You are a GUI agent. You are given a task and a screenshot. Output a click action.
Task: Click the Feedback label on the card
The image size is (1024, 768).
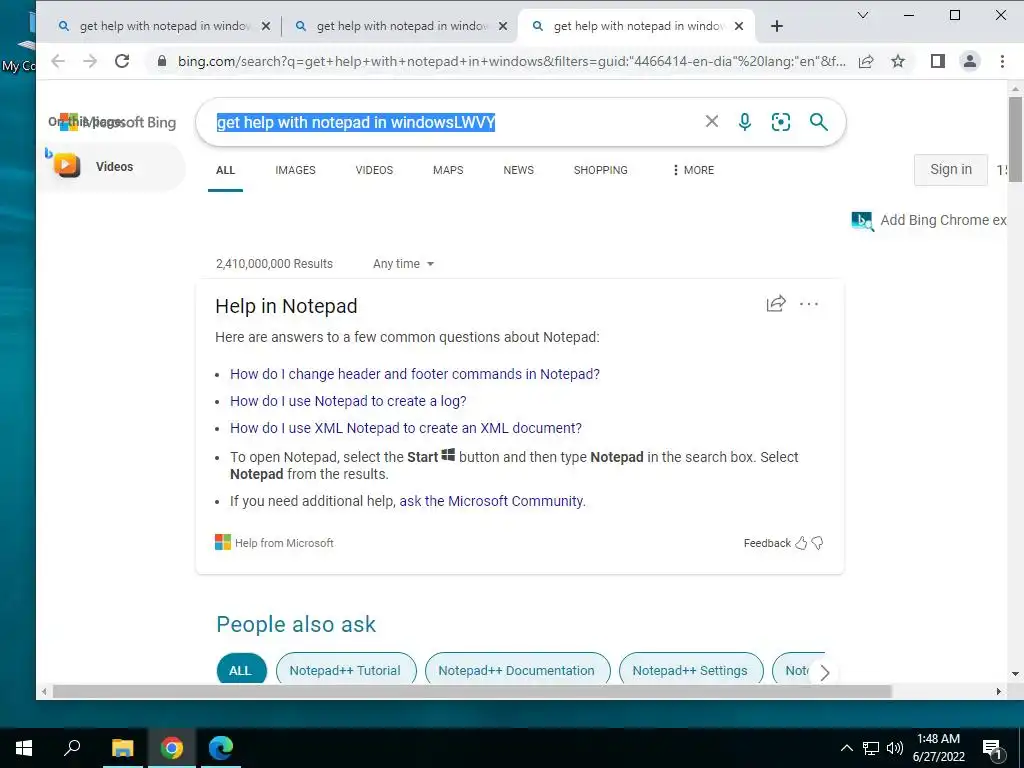[767, 543]
